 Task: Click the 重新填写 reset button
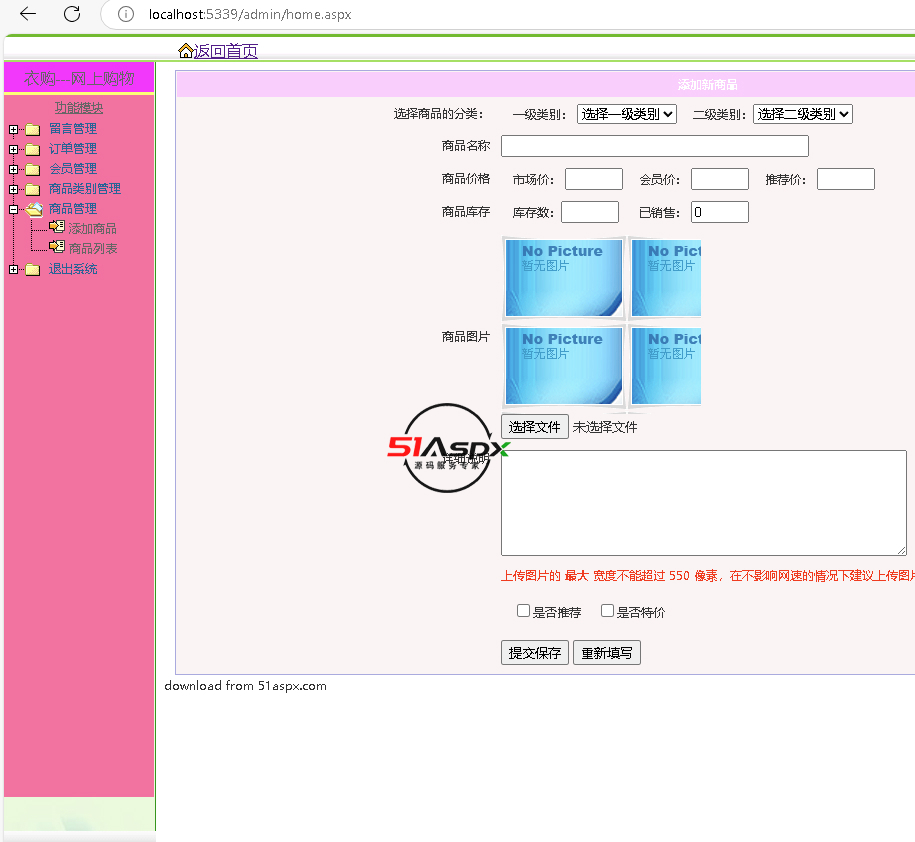[x=607, y=652]
